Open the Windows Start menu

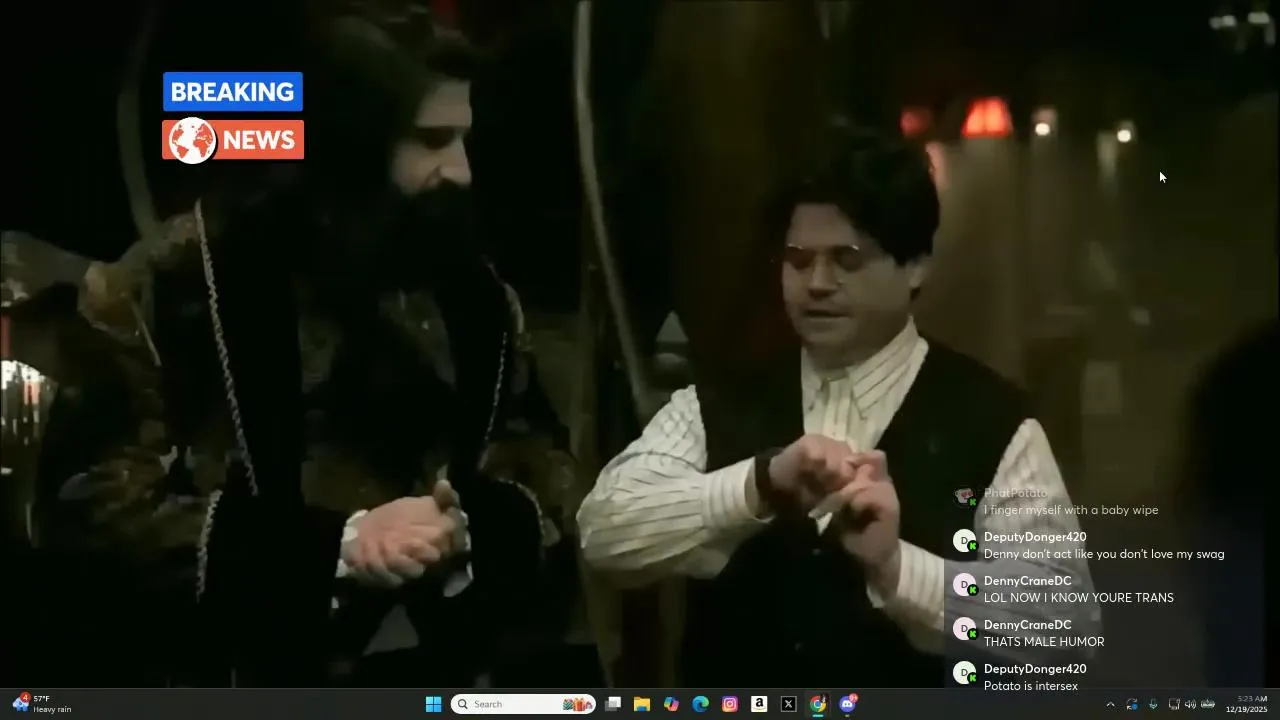pyautogui.click(x=433, y=704)
